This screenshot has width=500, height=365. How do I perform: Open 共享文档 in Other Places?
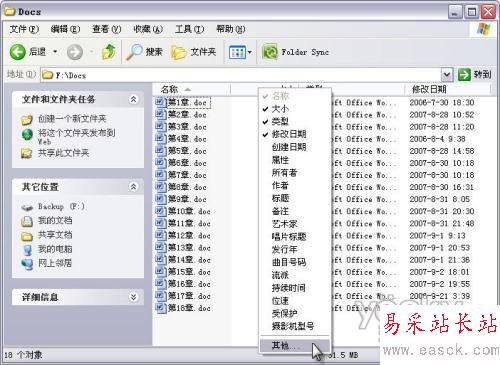(x=55, y=235)
